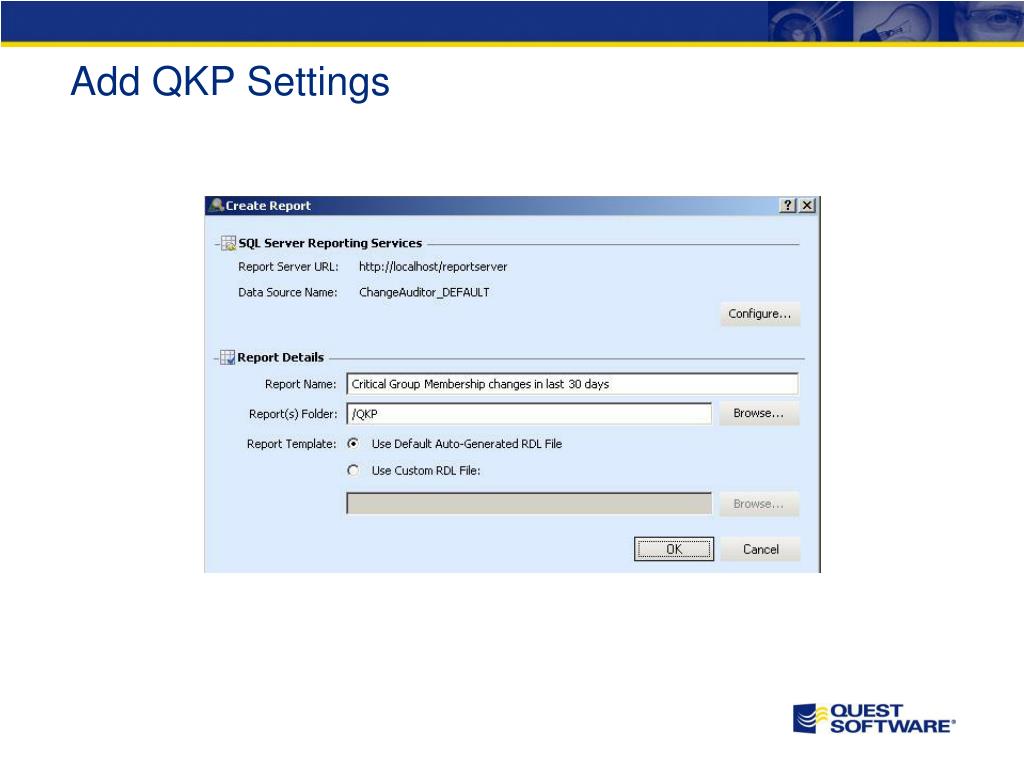The image size is (1024, 768).
Task: Click the SQL Server Reporting Services heading
Action: pyautogui.click(x=330, y=243)
